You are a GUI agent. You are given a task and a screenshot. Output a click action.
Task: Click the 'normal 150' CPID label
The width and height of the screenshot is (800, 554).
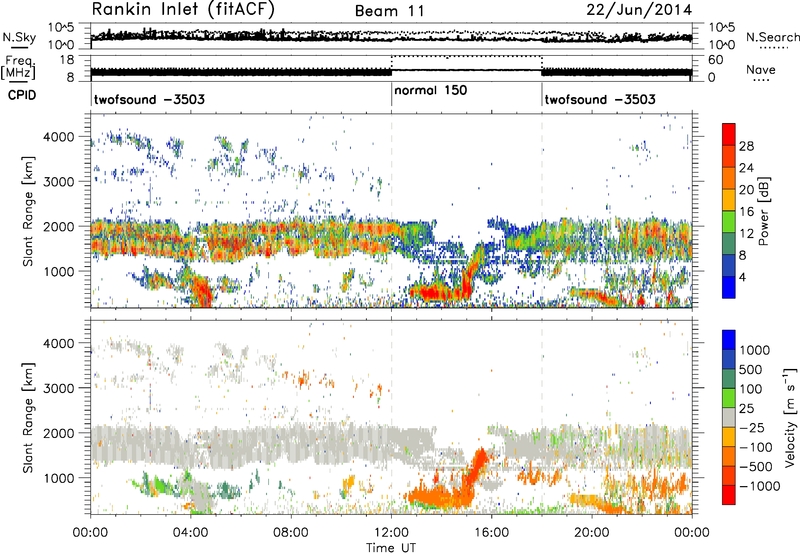pyautogui.click(x=431, y=90)
